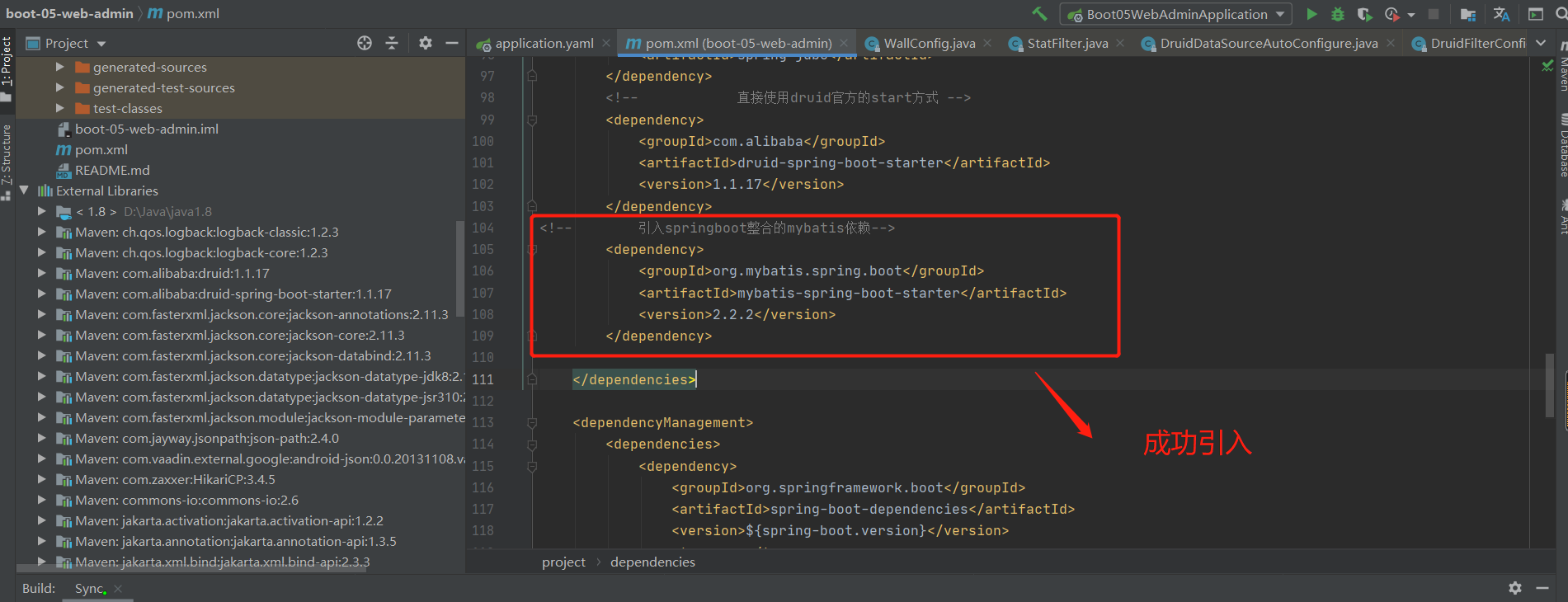The height and width of the screenshot is (602, 1568).
Task: Click the fold toggle at line 105
Action: 532,249
